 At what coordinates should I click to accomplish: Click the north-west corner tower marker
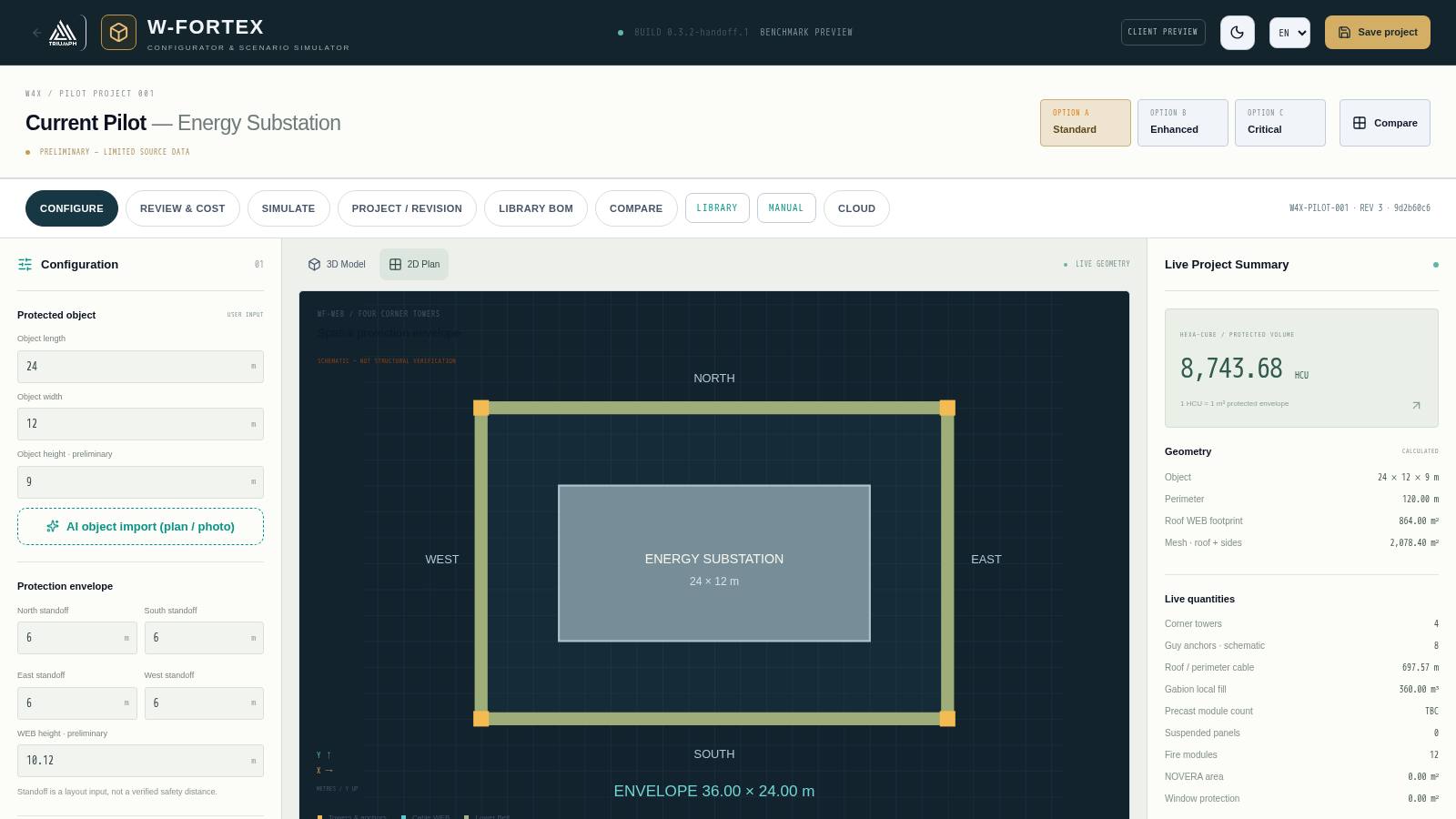pos(481,408)
